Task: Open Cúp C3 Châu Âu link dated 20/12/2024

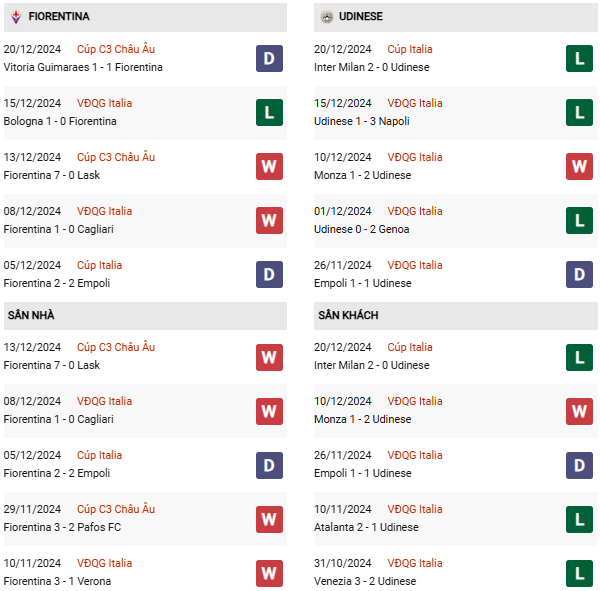Action: pyautogui.click(x=116, y=49)
